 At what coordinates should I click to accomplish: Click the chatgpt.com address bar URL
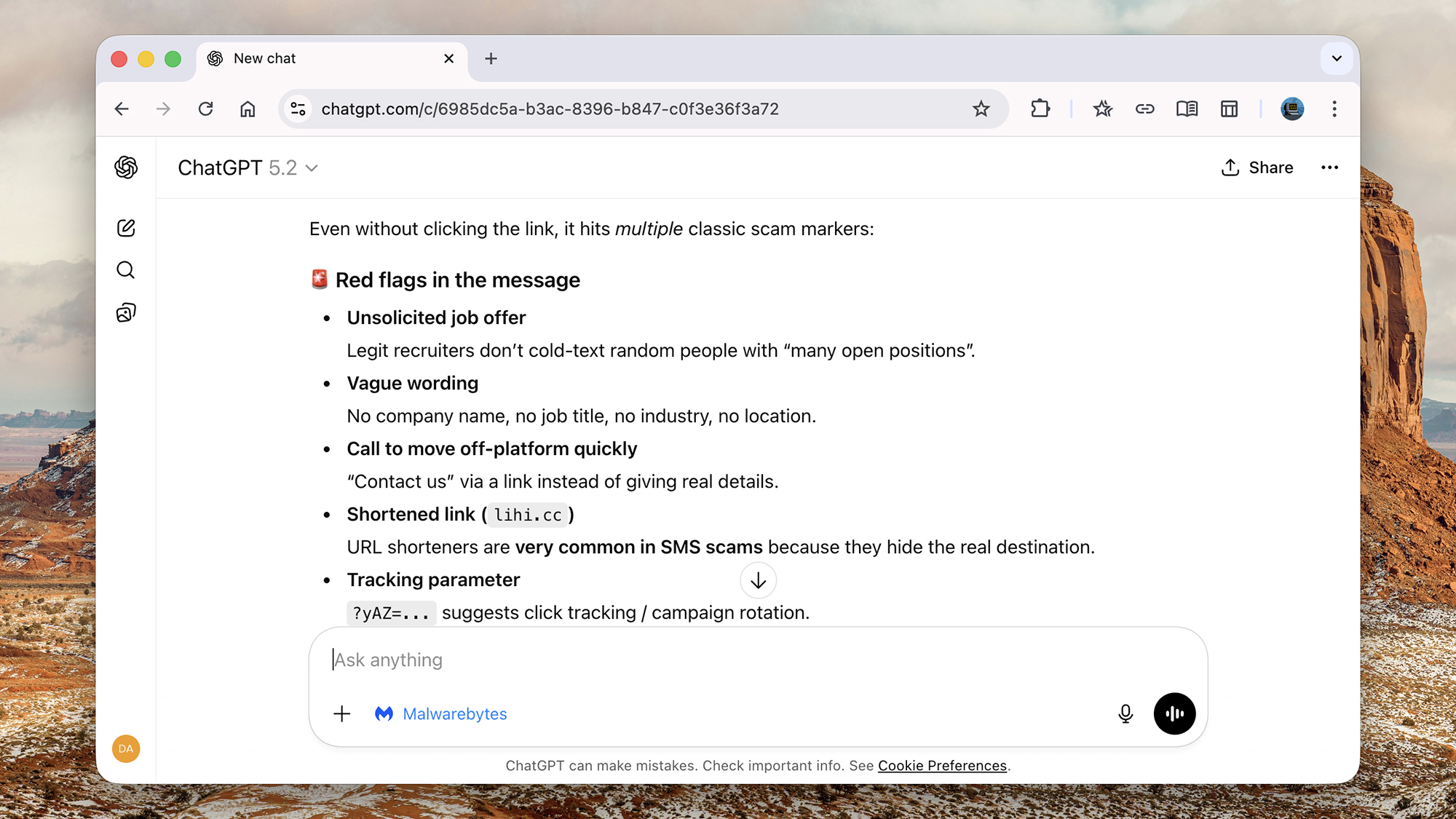click(550, 108)
